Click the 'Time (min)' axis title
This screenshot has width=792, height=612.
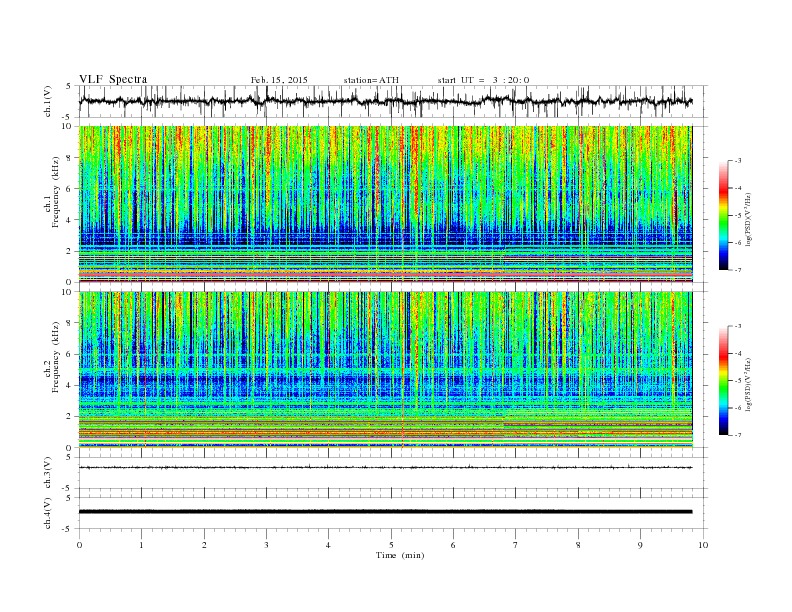(400, 555)
